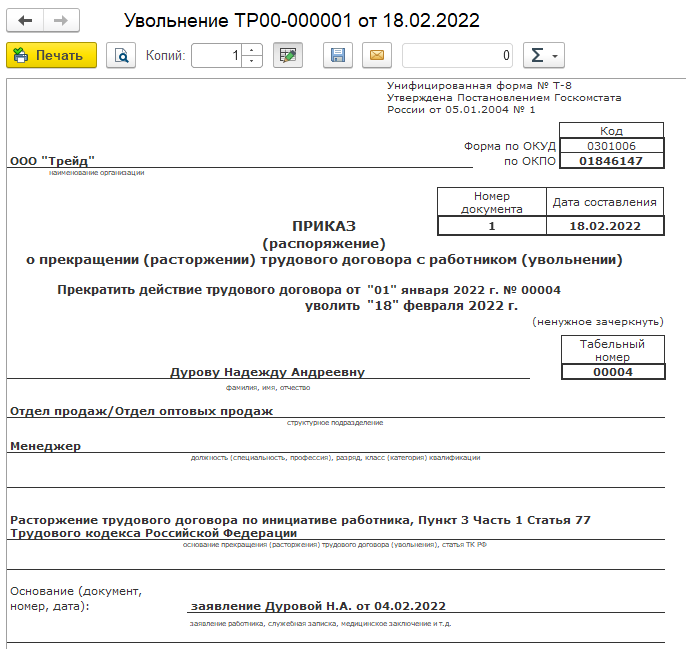Select the basis заявление Дуровой Н.А. от 04.02.2022
This screenshot has width=686, height=649.
318,606
